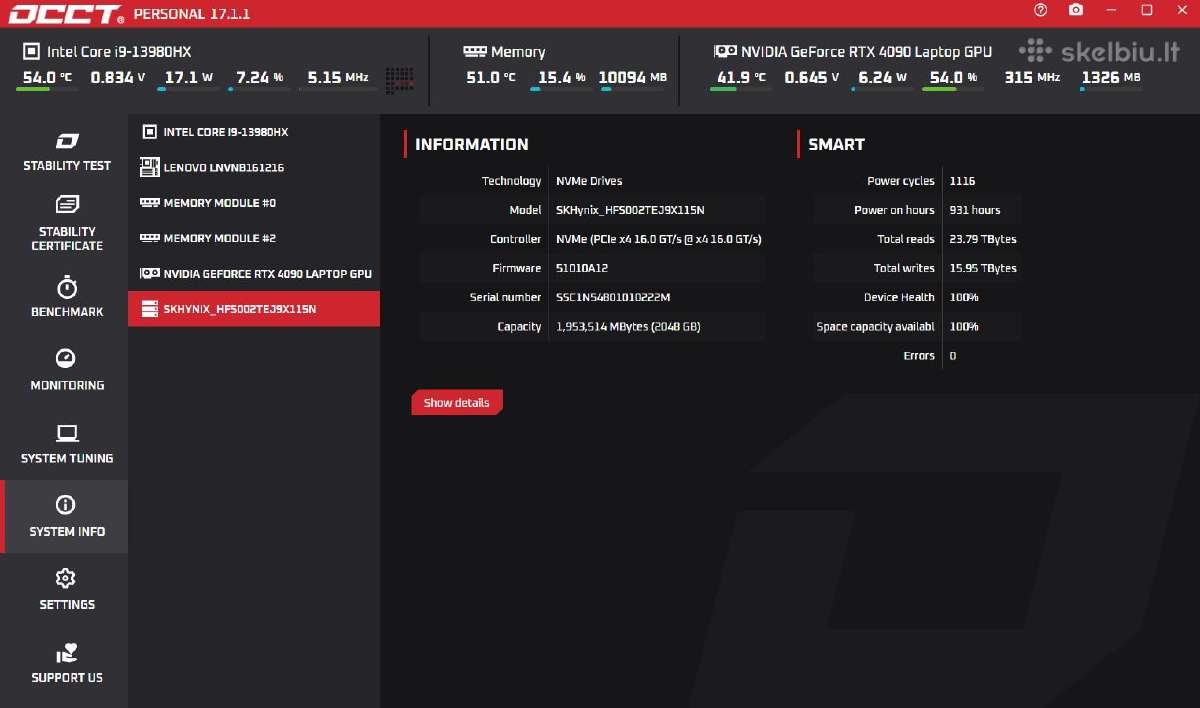This screenshot has width=1200, height=708.
Task: Select NVIDIA GeForce RTX 4090 Laptop GPU entry
Action: (254, 273)
